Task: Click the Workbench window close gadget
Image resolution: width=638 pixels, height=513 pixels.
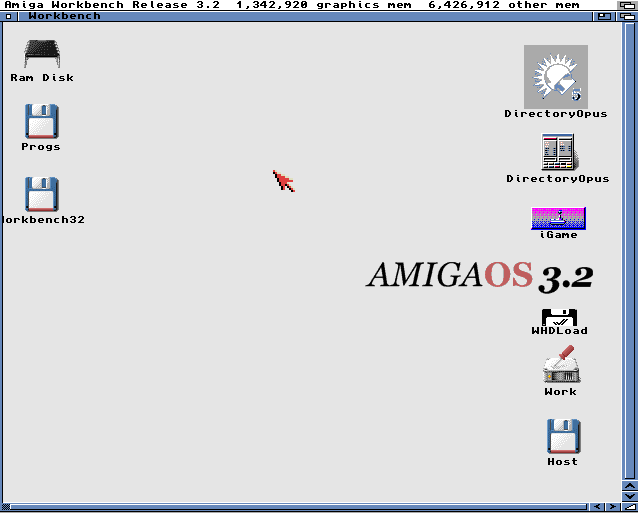Action: (x=9, y=17)
